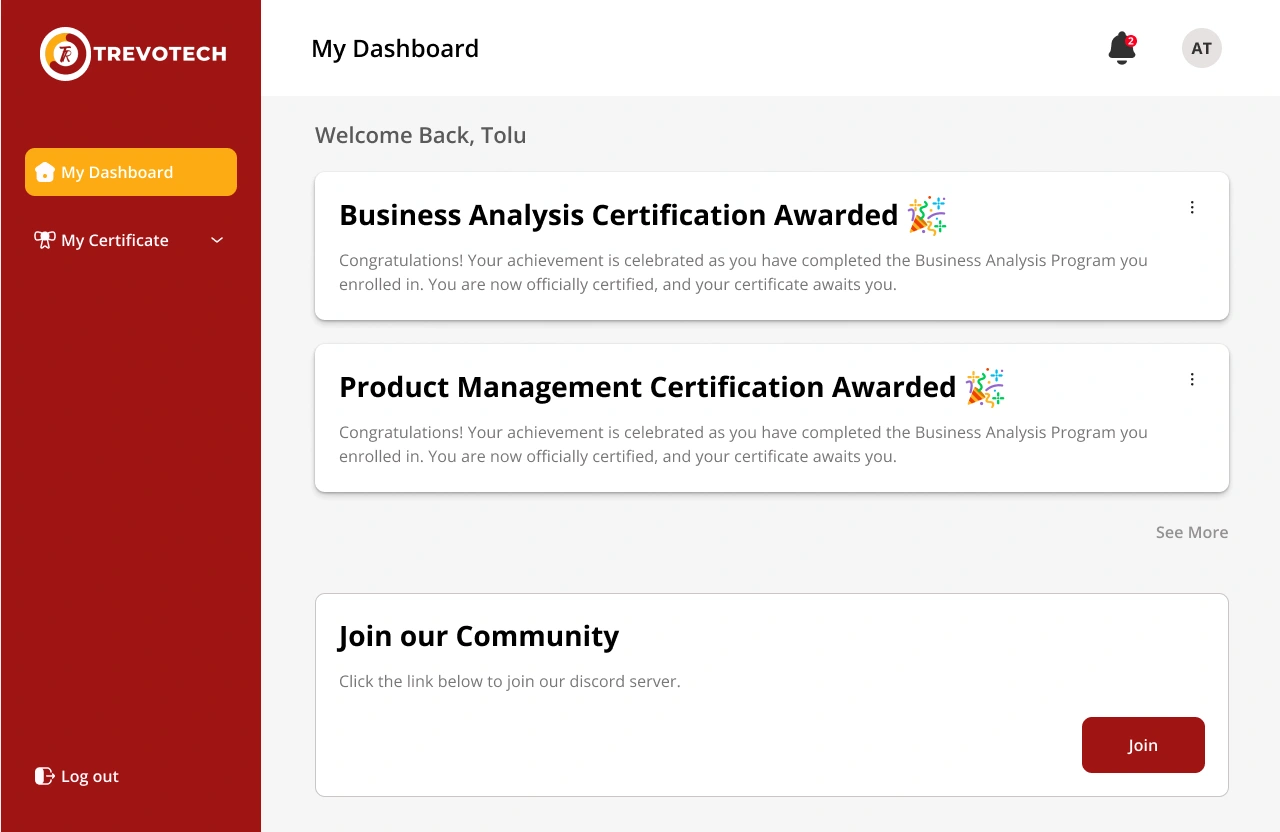The image size is (1280, 832).
Task: Click the See More link
Action: 1192,532
